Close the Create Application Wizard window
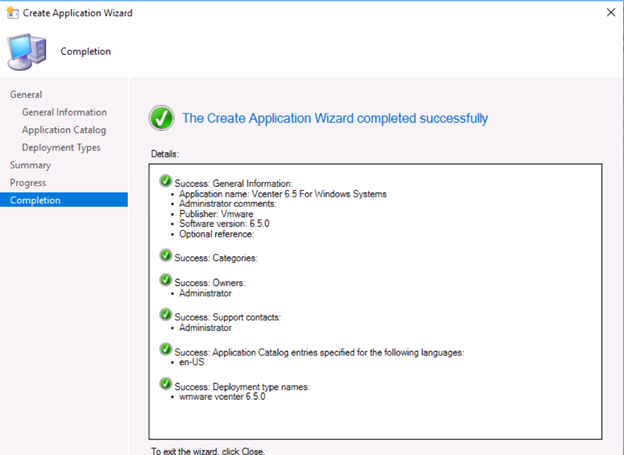The image size is (624, 455). point(611,13)
